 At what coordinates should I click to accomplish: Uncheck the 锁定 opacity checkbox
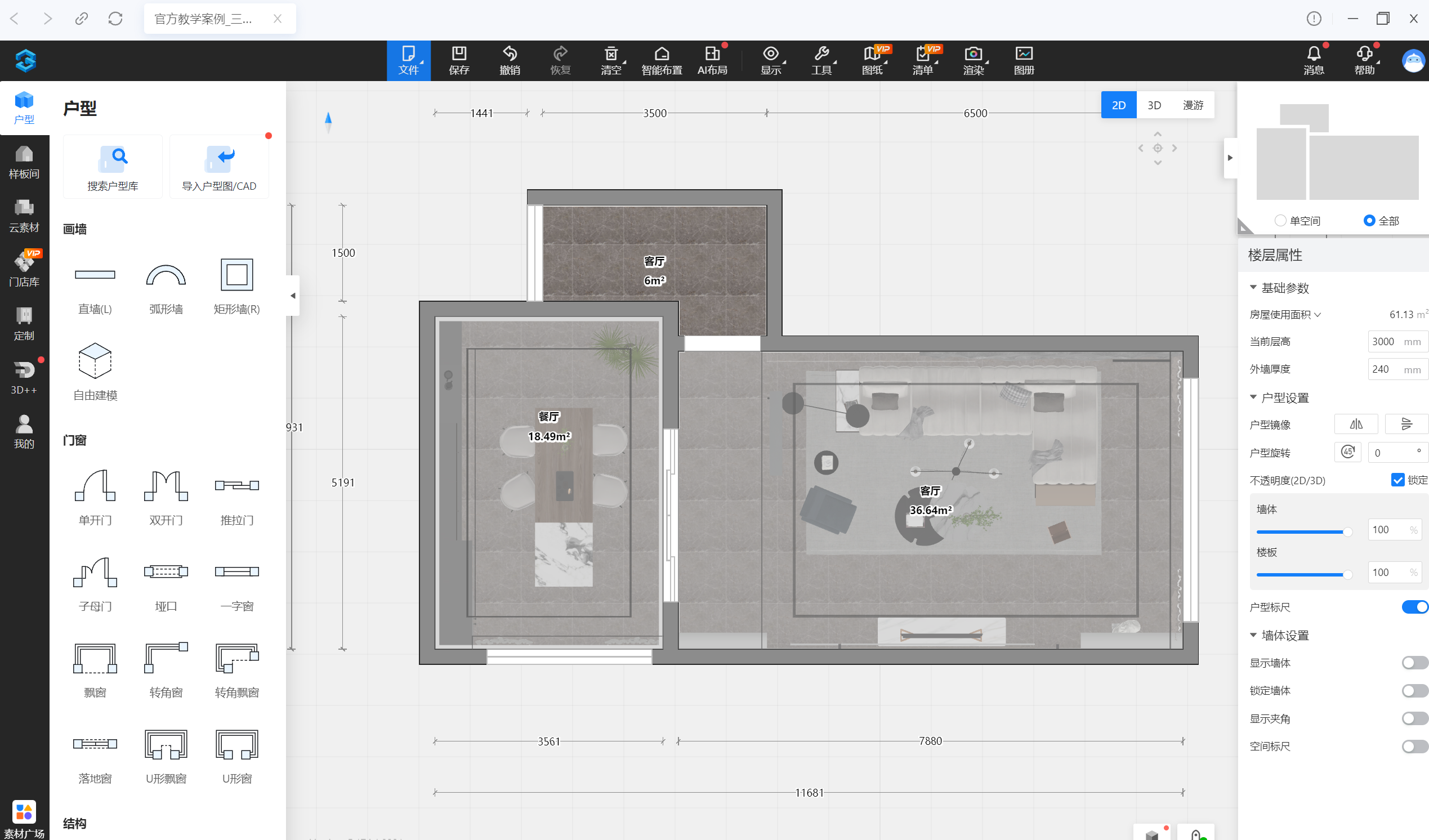(1397, 480)
